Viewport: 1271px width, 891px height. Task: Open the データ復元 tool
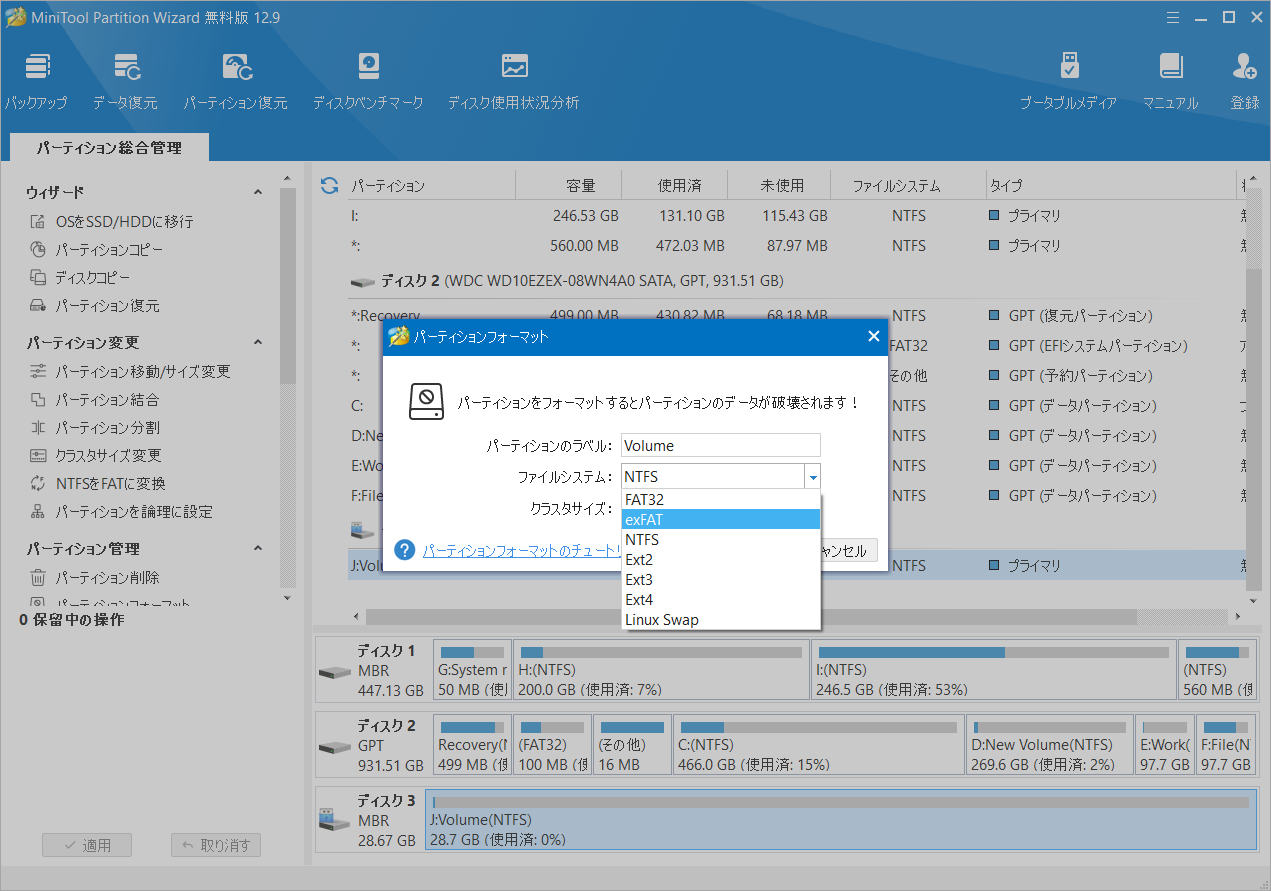pyautogui.click(x=125, y=81)
